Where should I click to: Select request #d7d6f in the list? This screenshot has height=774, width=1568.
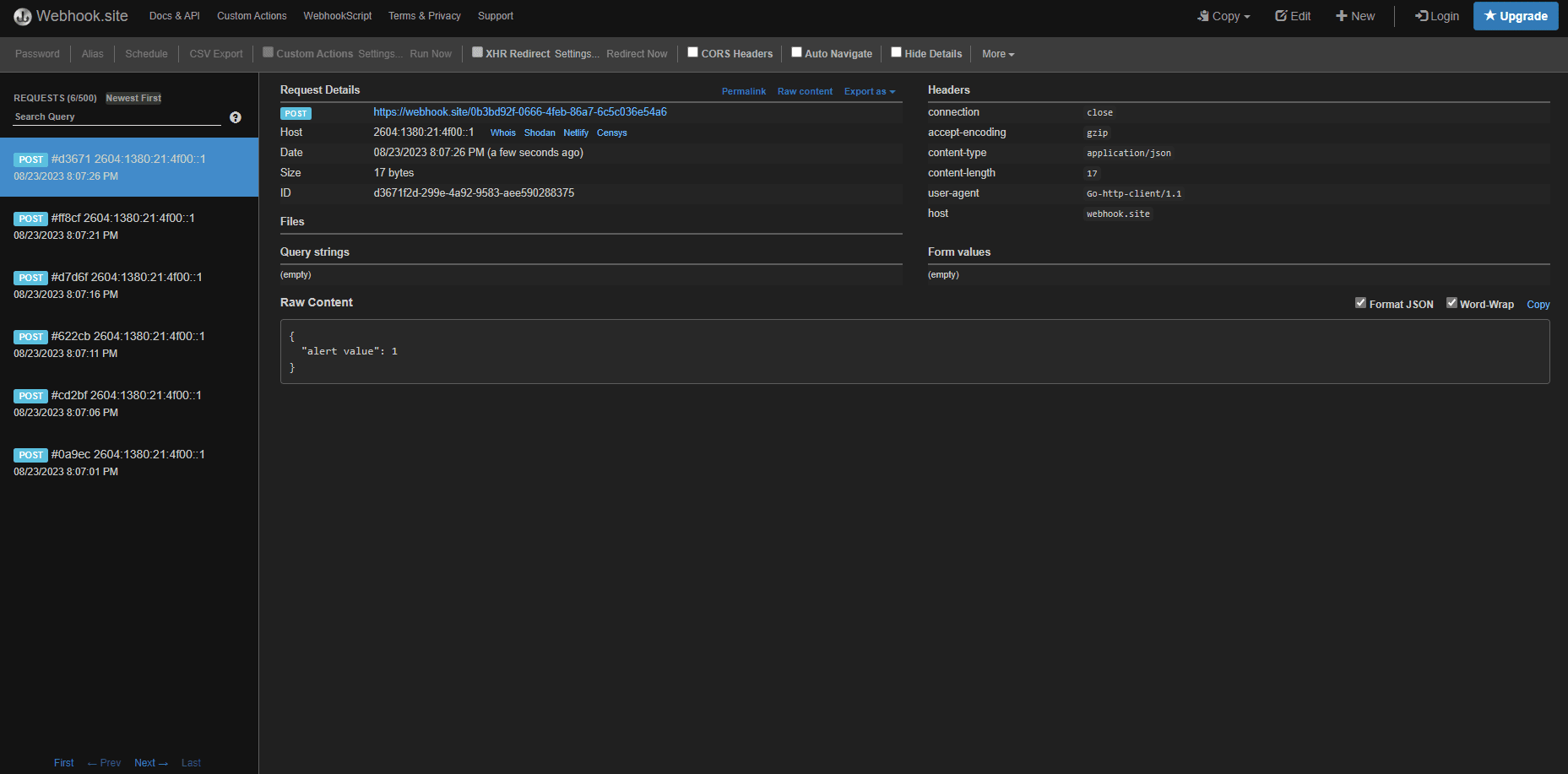pyautogui.click(x=129, y=285)
